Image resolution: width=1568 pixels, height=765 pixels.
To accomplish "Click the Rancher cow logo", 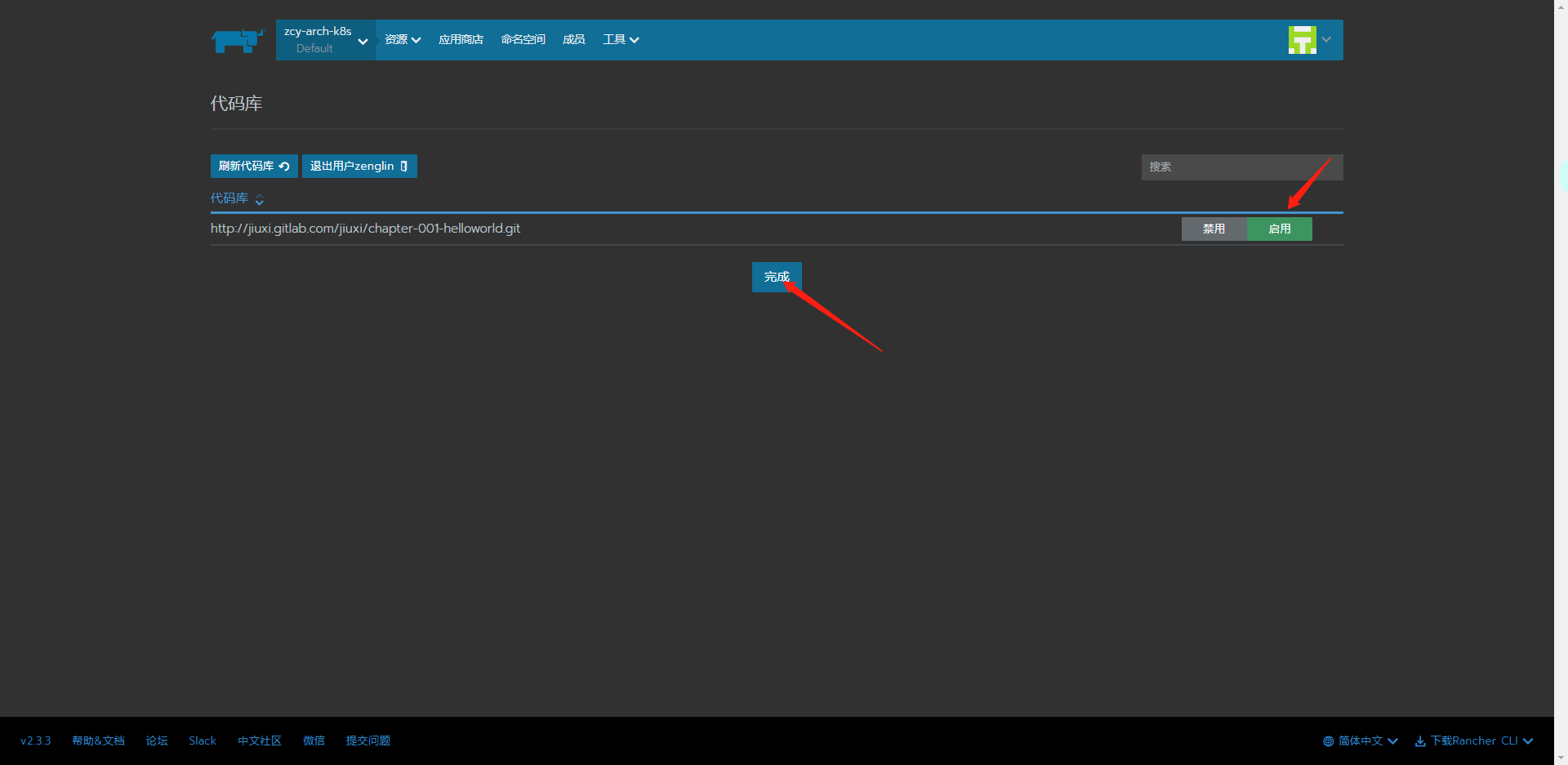I will 238,40.
